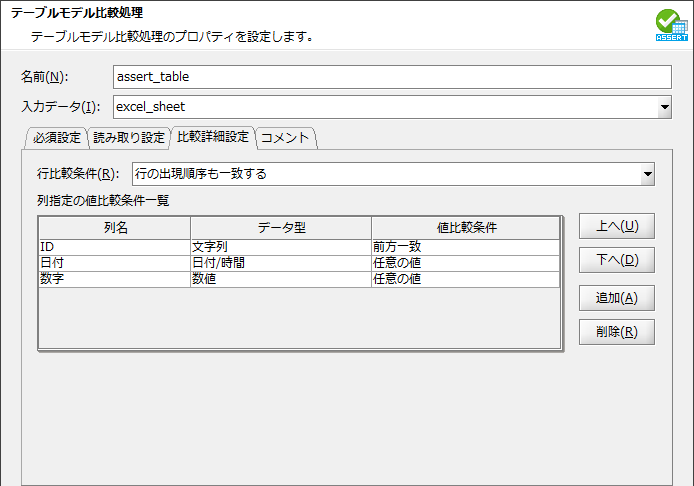Click the 追加(A) button

[x=616, y=297]
